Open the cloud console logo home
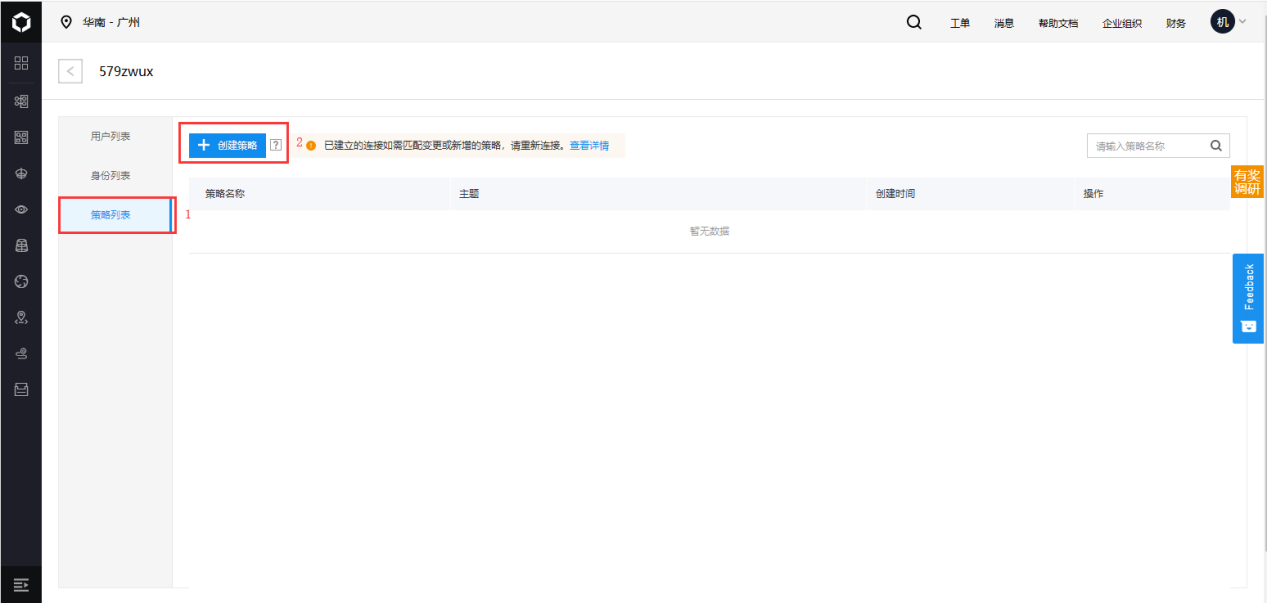Image resolution: width=1267 pixels, height=603 pixels. 21,21
